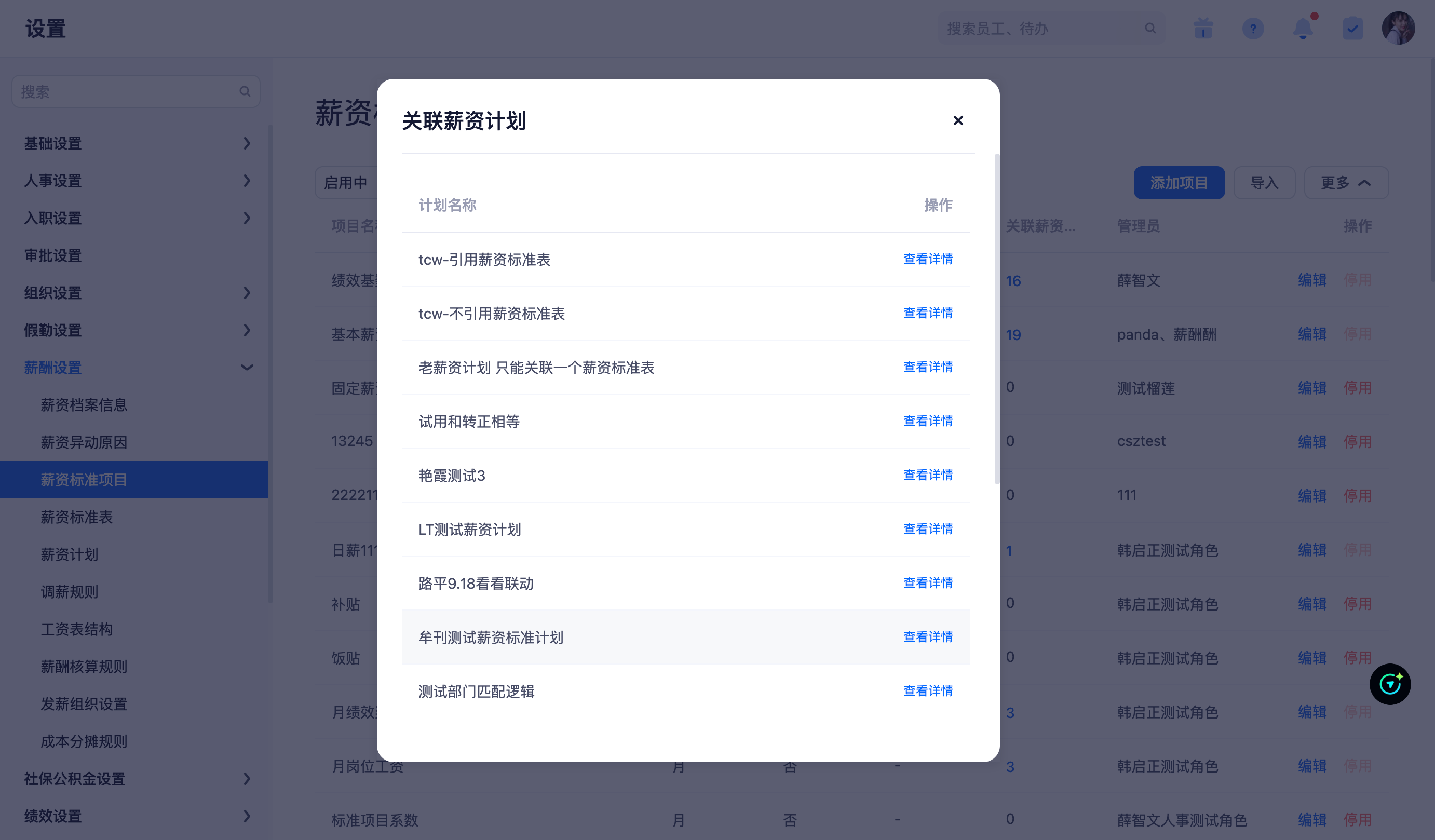
Task: Disable the 标准项目系数 row
Action: (1358, 820)
